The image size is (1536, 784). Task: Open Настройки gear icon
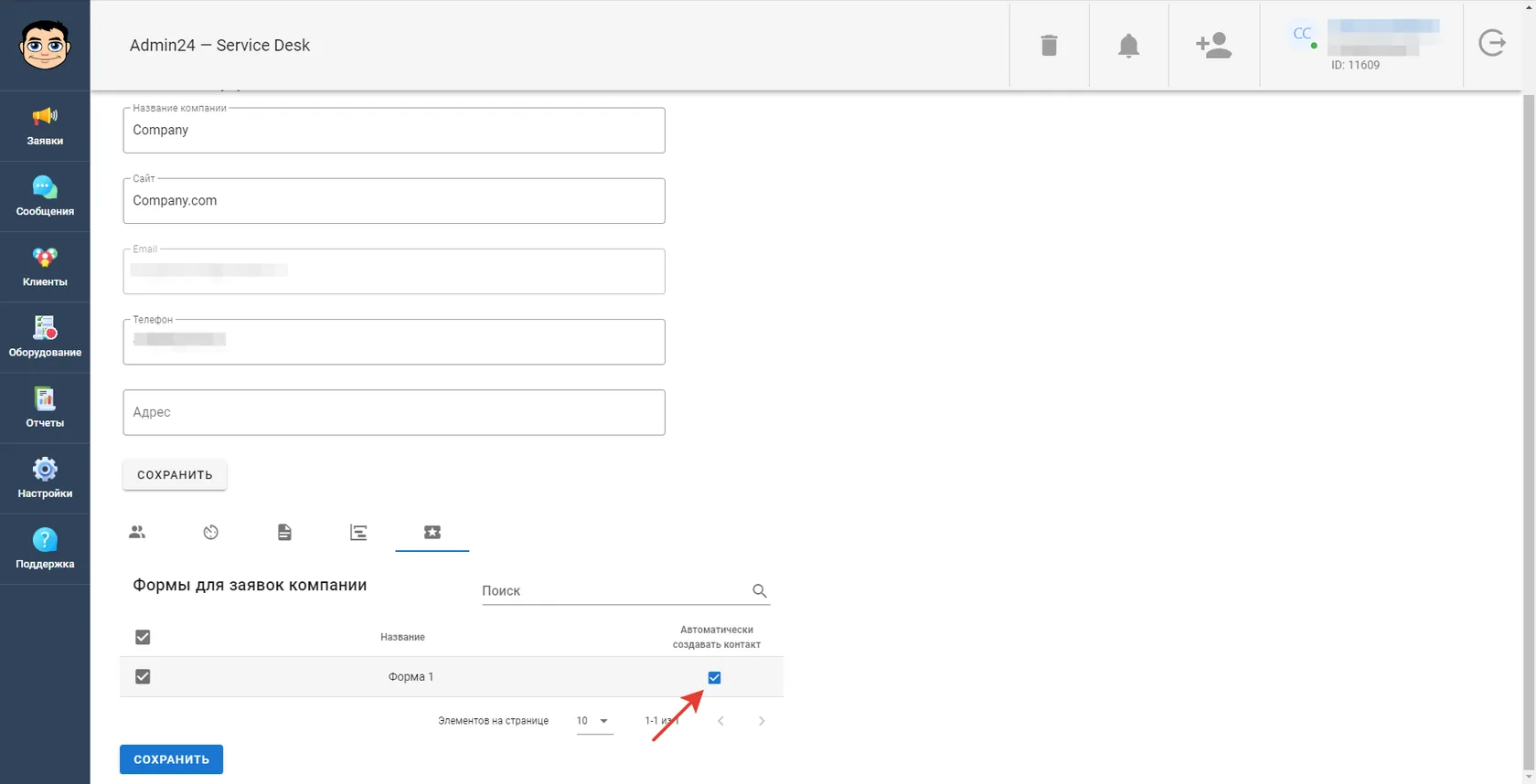[x=45, y=470]
